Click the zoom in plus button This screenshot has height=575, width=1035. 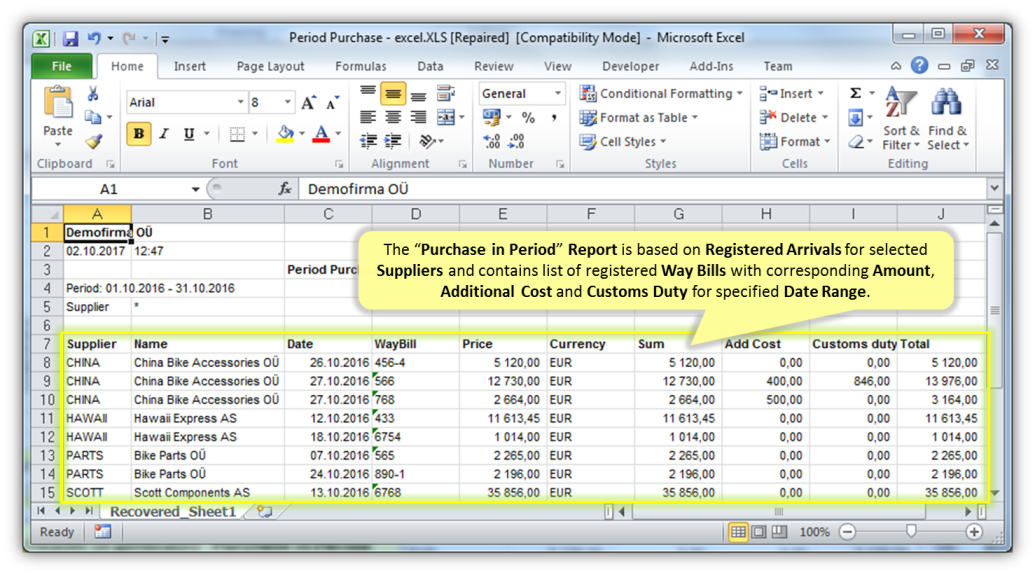pos(974,532)
